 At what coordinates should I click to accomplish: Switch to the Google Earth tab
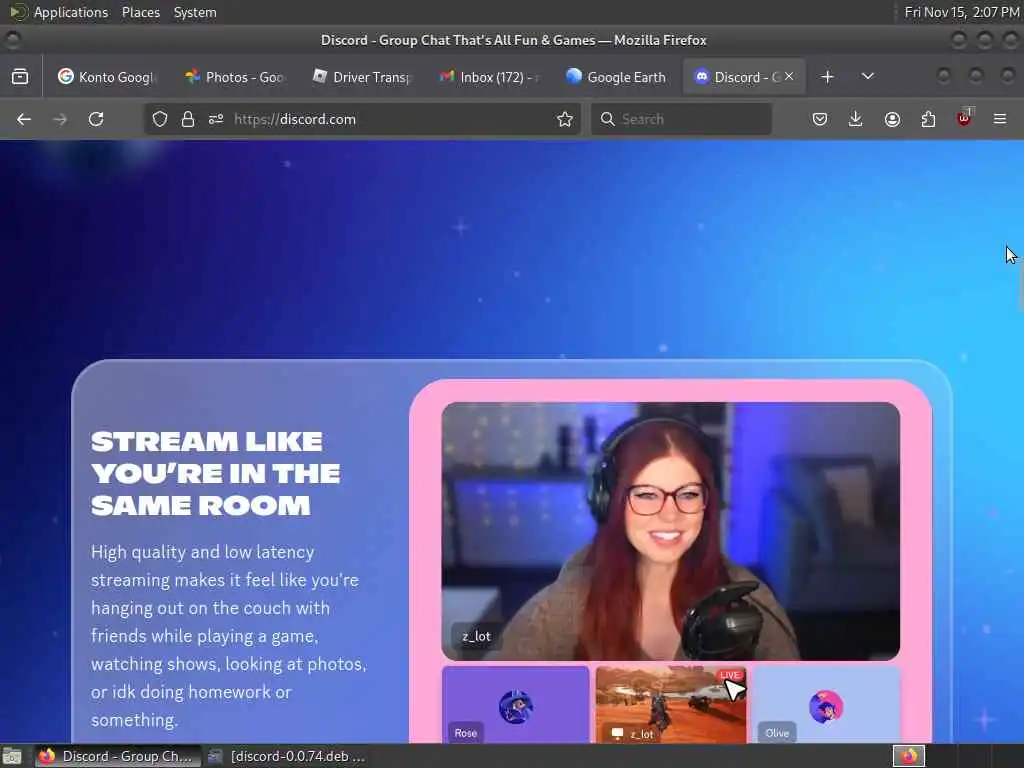[616, 76]
